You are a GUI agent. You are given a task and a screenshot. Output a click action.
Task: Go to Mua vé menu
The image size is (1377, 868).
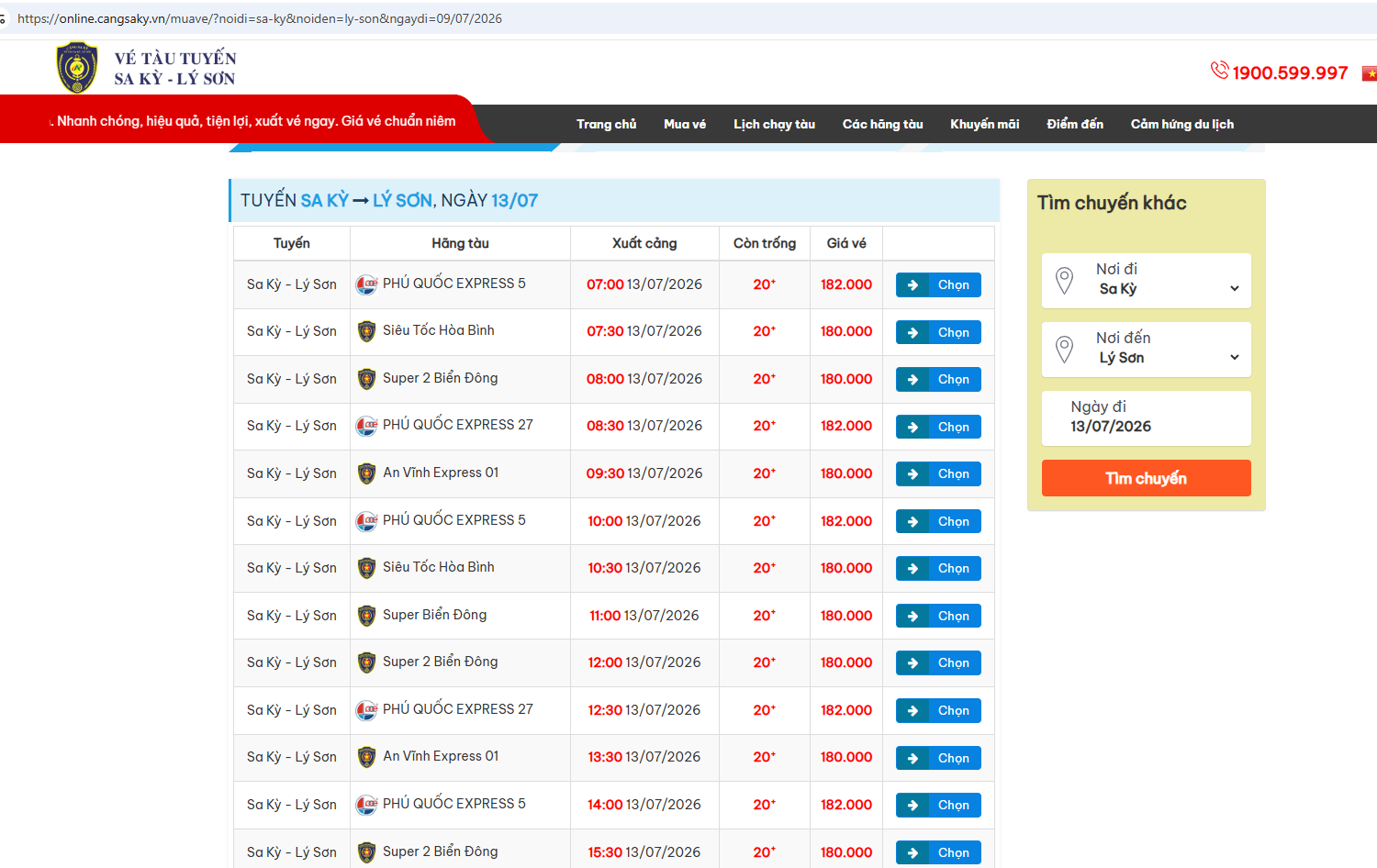coord(685,124)
